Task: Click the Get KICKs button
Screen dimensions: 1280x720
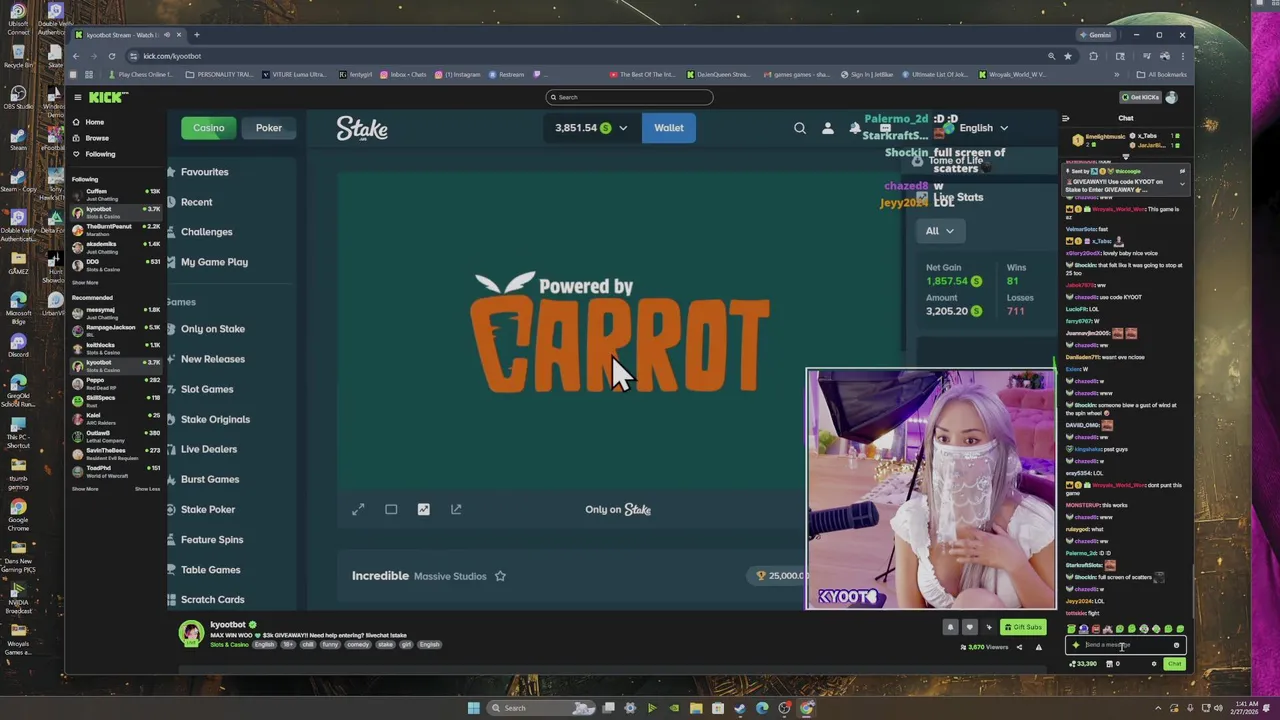Action: tap(1140, 97)
